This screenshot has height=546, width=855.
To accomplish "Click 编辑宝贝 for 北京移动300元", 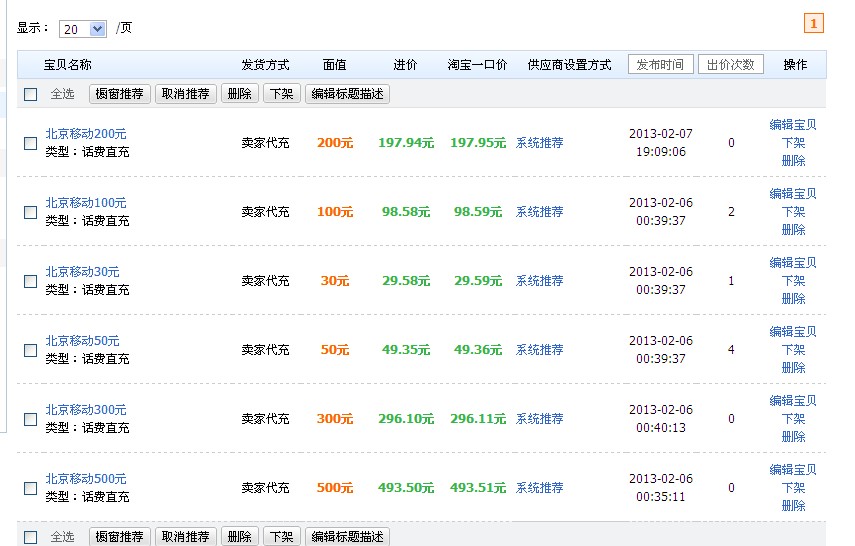I will click(793, 401).
